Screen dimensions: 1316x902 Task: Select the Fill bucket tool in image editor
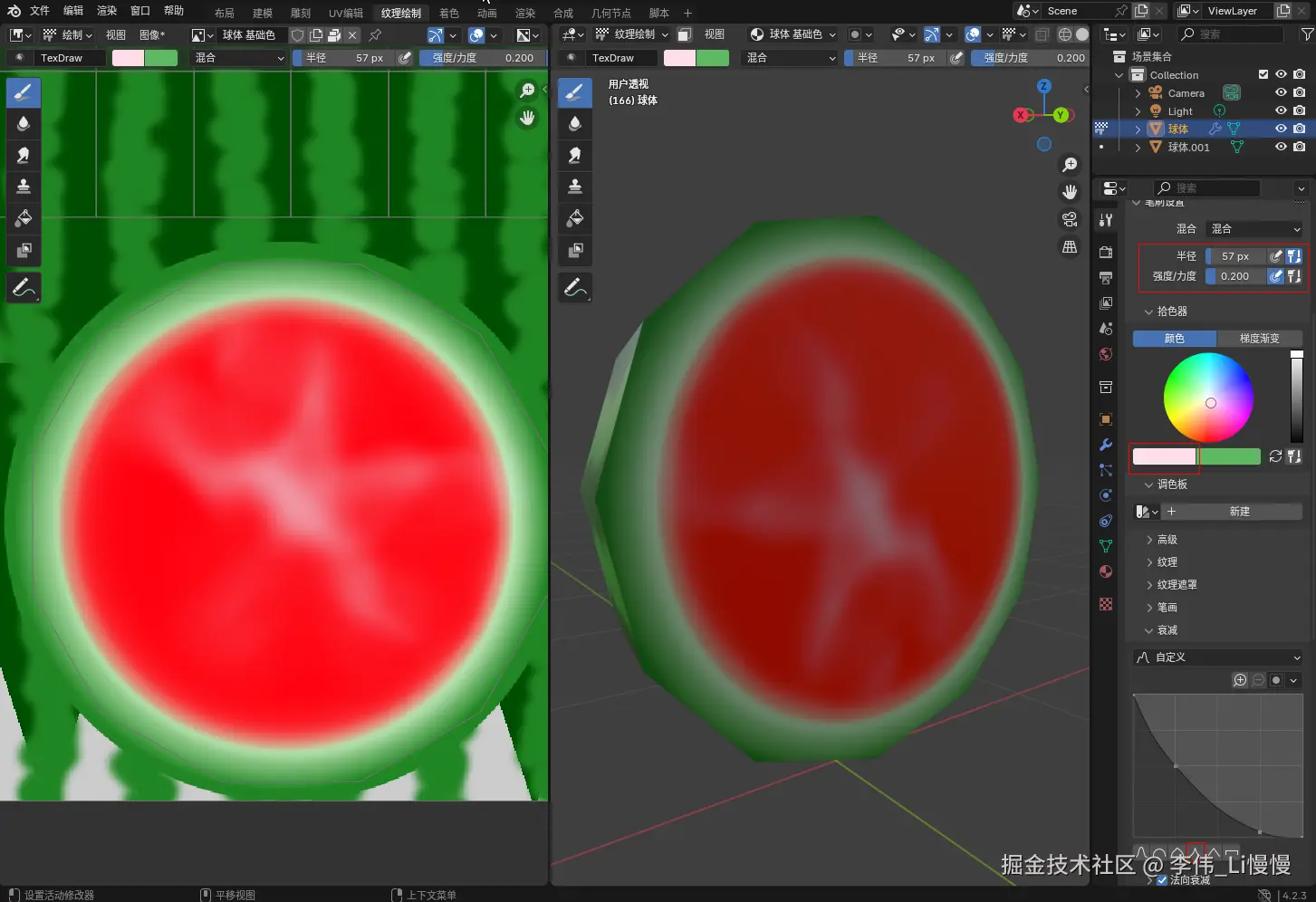point(24,218)
